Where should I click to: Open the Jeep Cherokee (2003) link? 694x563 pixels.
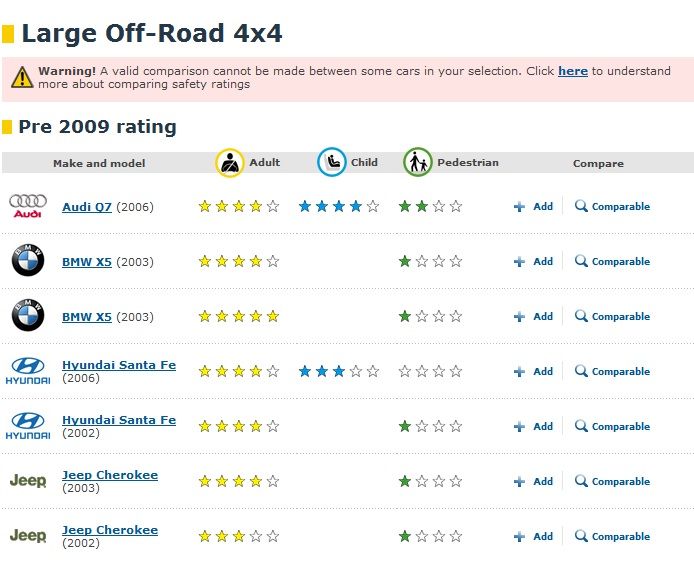coord(110,475)
